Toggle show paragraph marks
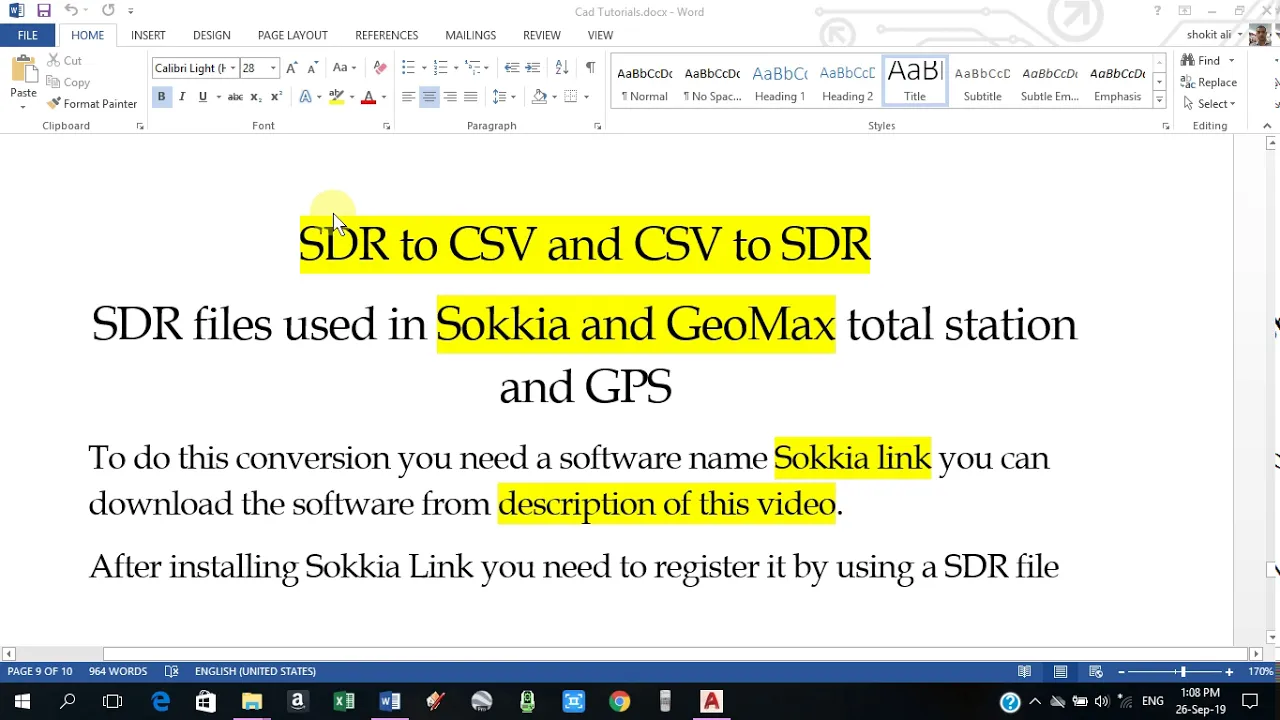The width and height of the screenshot is (1280, 720). click(590, 68)
